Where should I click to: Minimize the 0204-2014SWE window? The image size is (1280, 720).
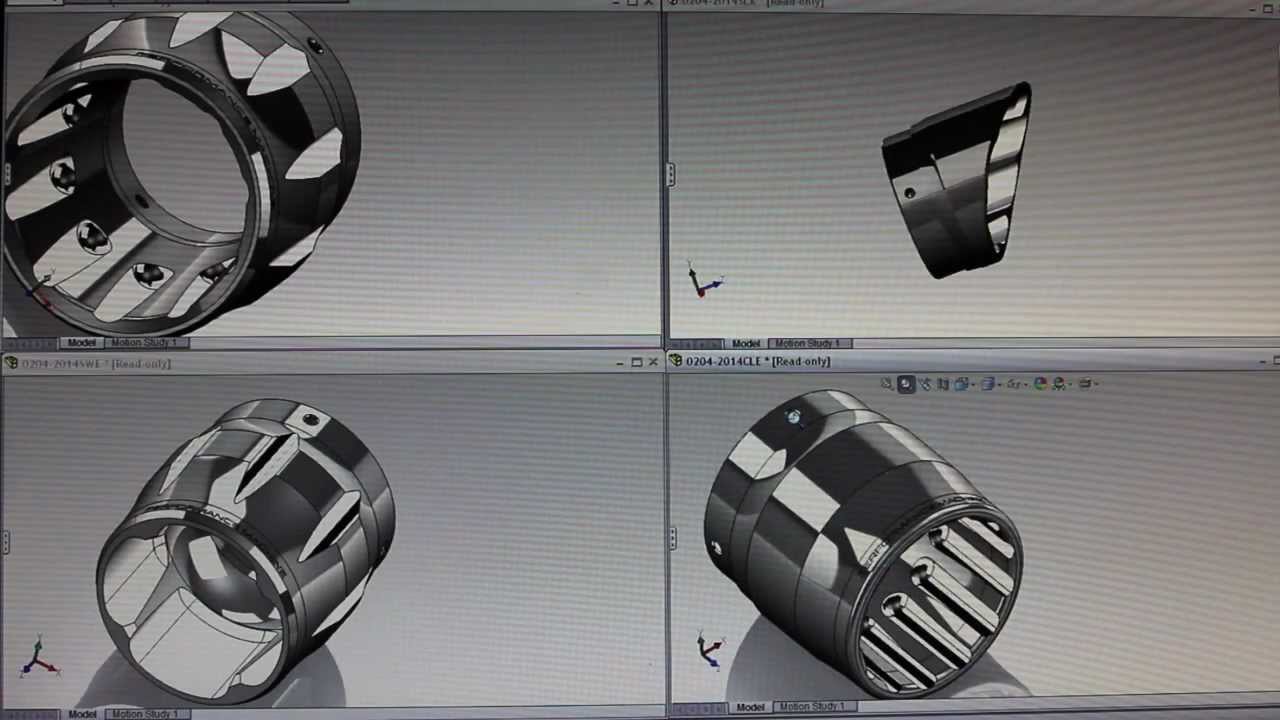click(x=620, y=363)
